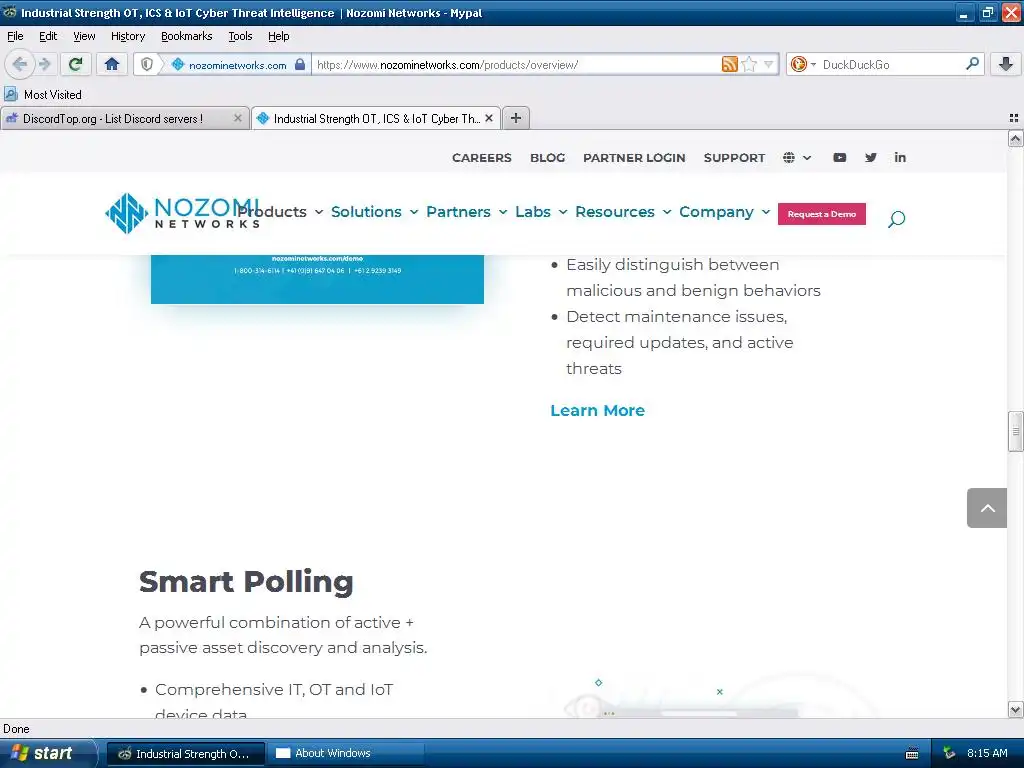Select Industrial Strength taskbar item
This screenshot has height=768, width=1024.
tap(185, 754)
